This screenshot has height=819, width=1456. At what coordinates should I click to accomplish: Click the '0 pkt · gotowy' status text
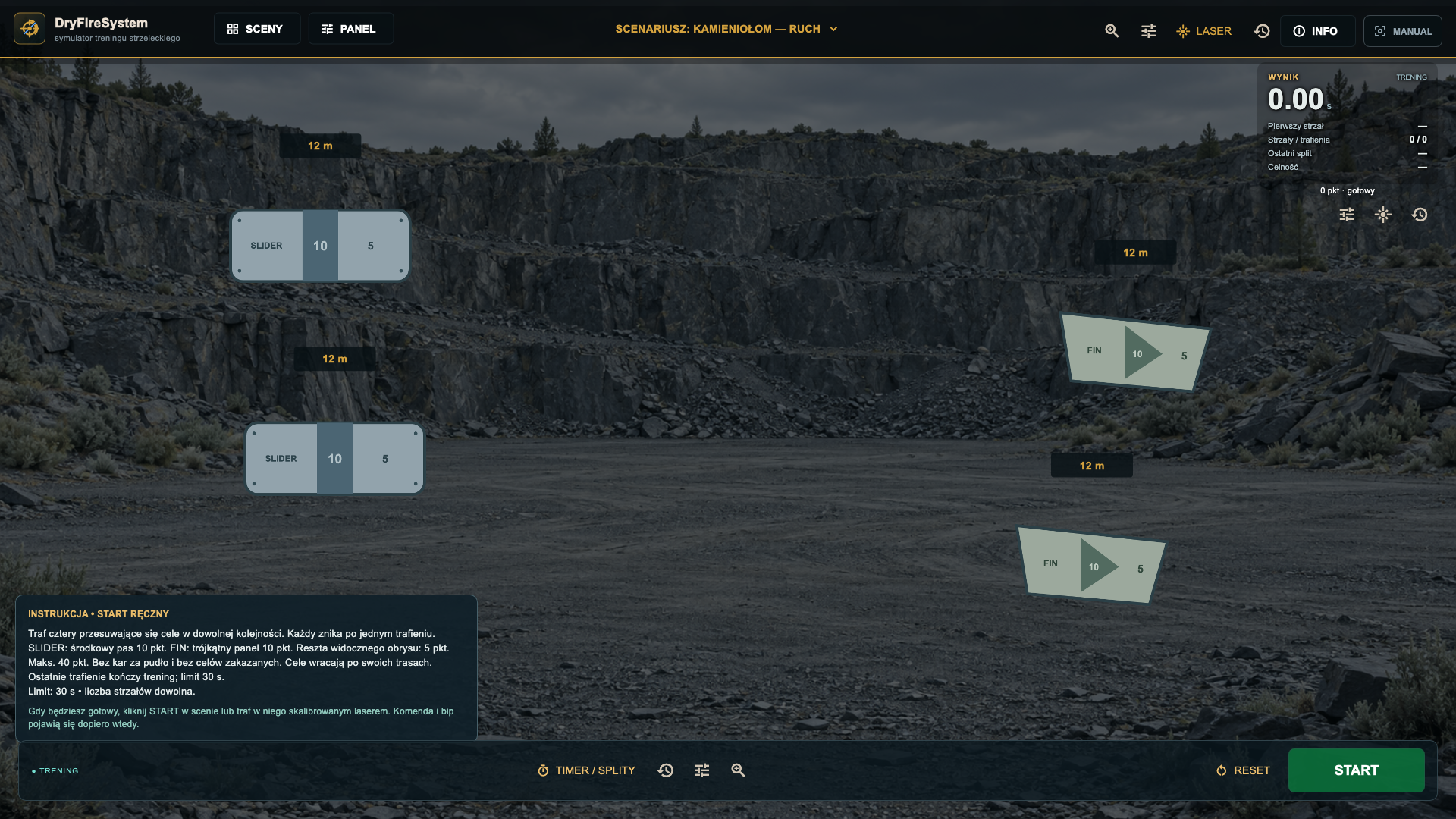(x=1347, y=190)
